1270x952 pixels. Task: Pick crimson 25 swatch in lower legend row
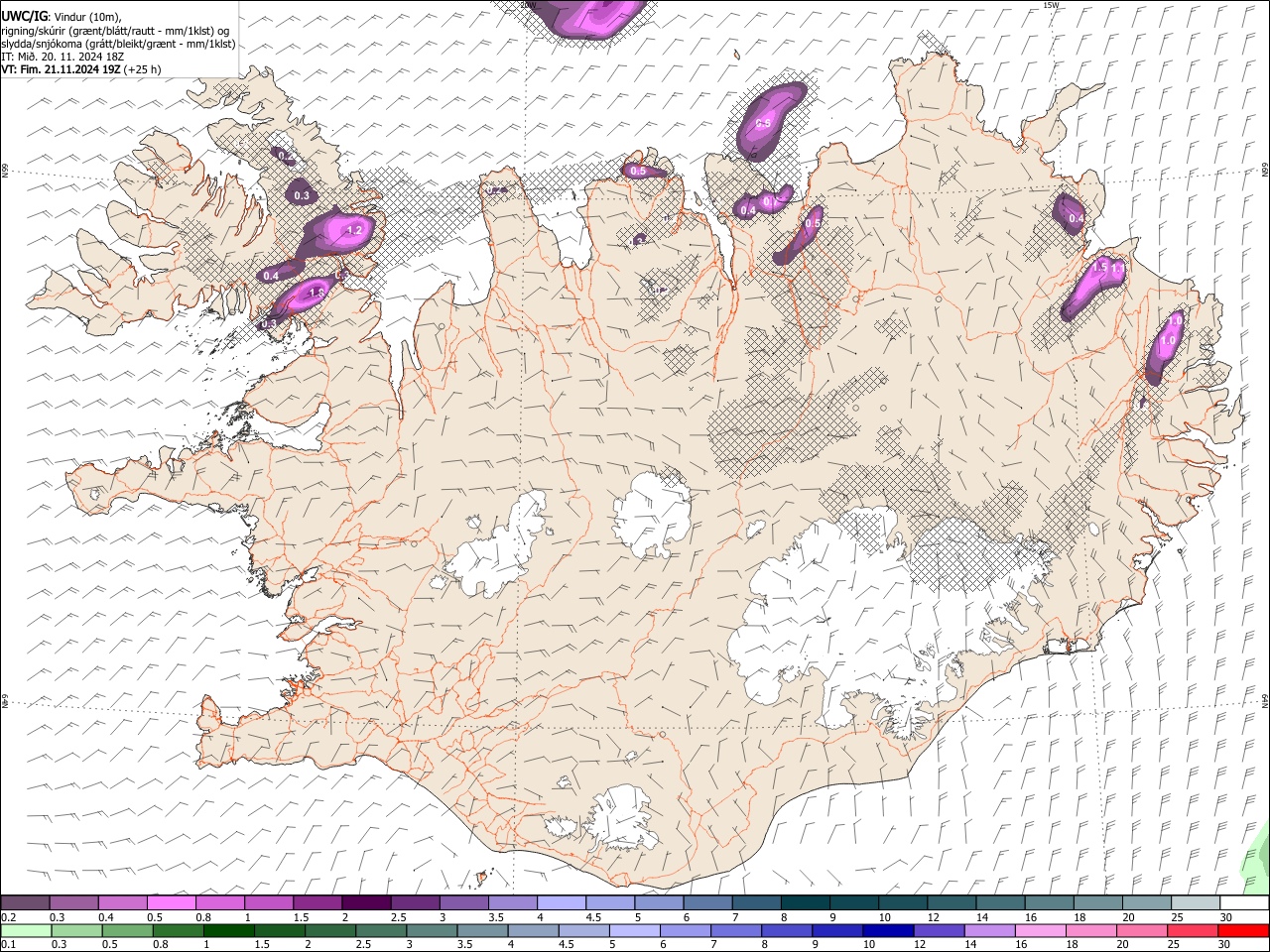pyautogui.click(x=1192, y=930)
